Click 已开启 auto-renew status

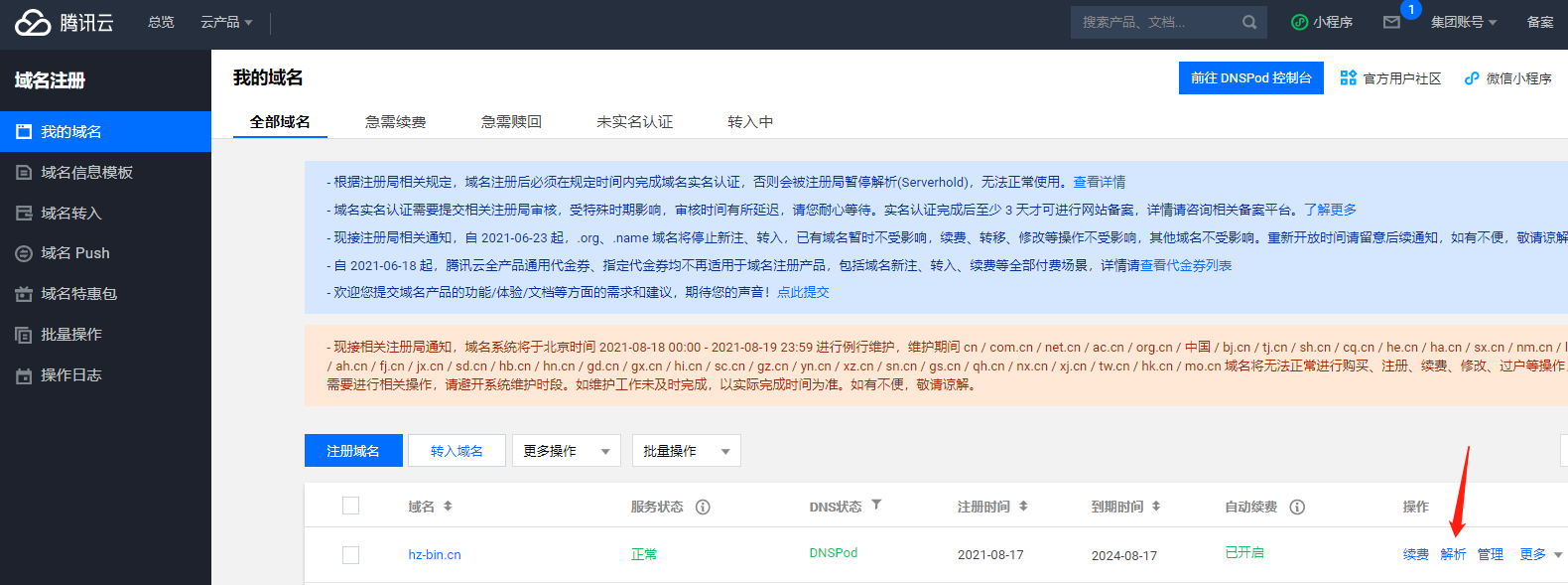click(1244, 552)
